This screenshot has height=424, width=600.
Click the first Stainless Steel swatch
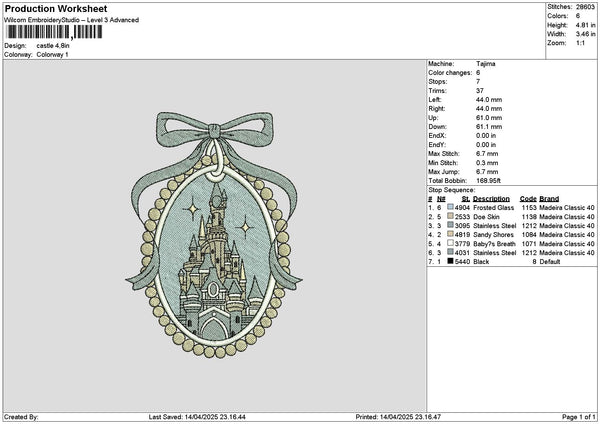click(450, 225)
